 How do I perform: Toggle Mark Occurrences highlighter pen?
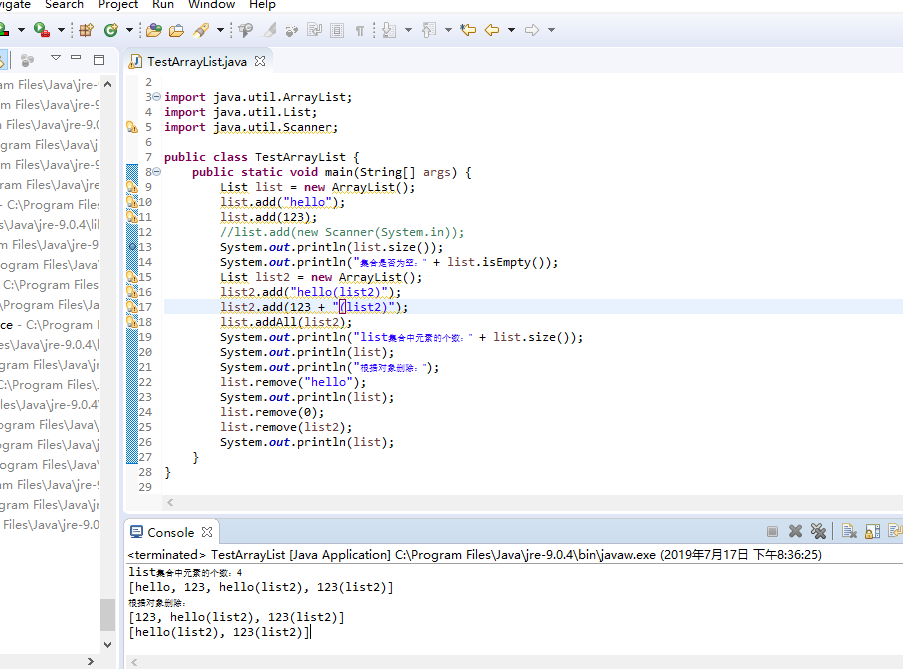click(x=270, y=30)
